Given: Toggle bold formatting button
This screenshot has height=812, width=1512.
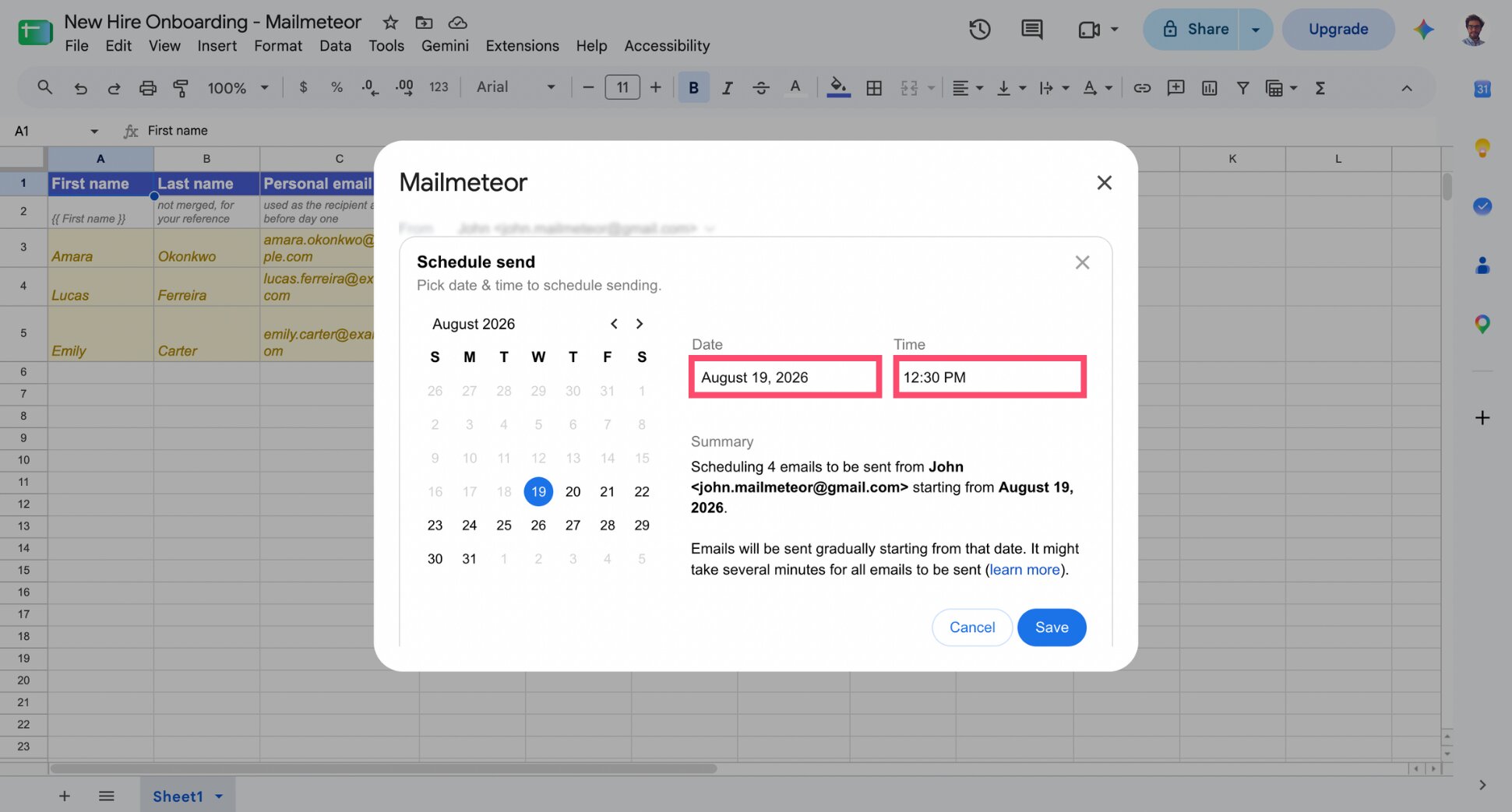Looking at the screenshot, I should (x=693, y=88).
